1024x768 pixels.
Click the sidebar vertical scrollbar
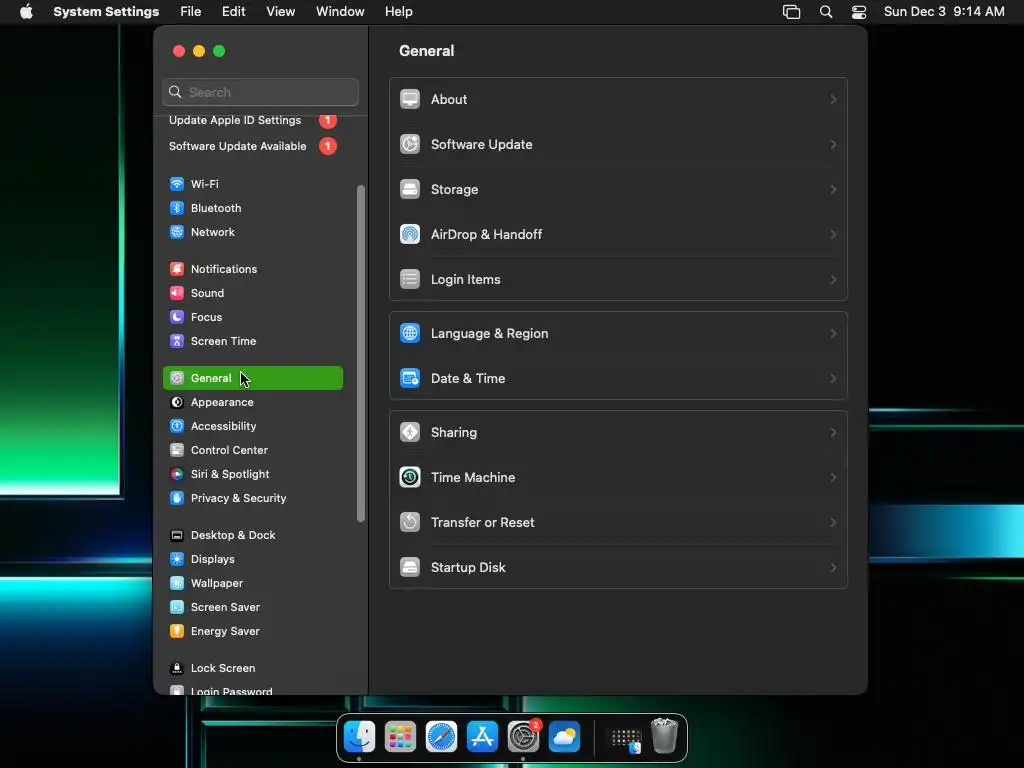360,353
